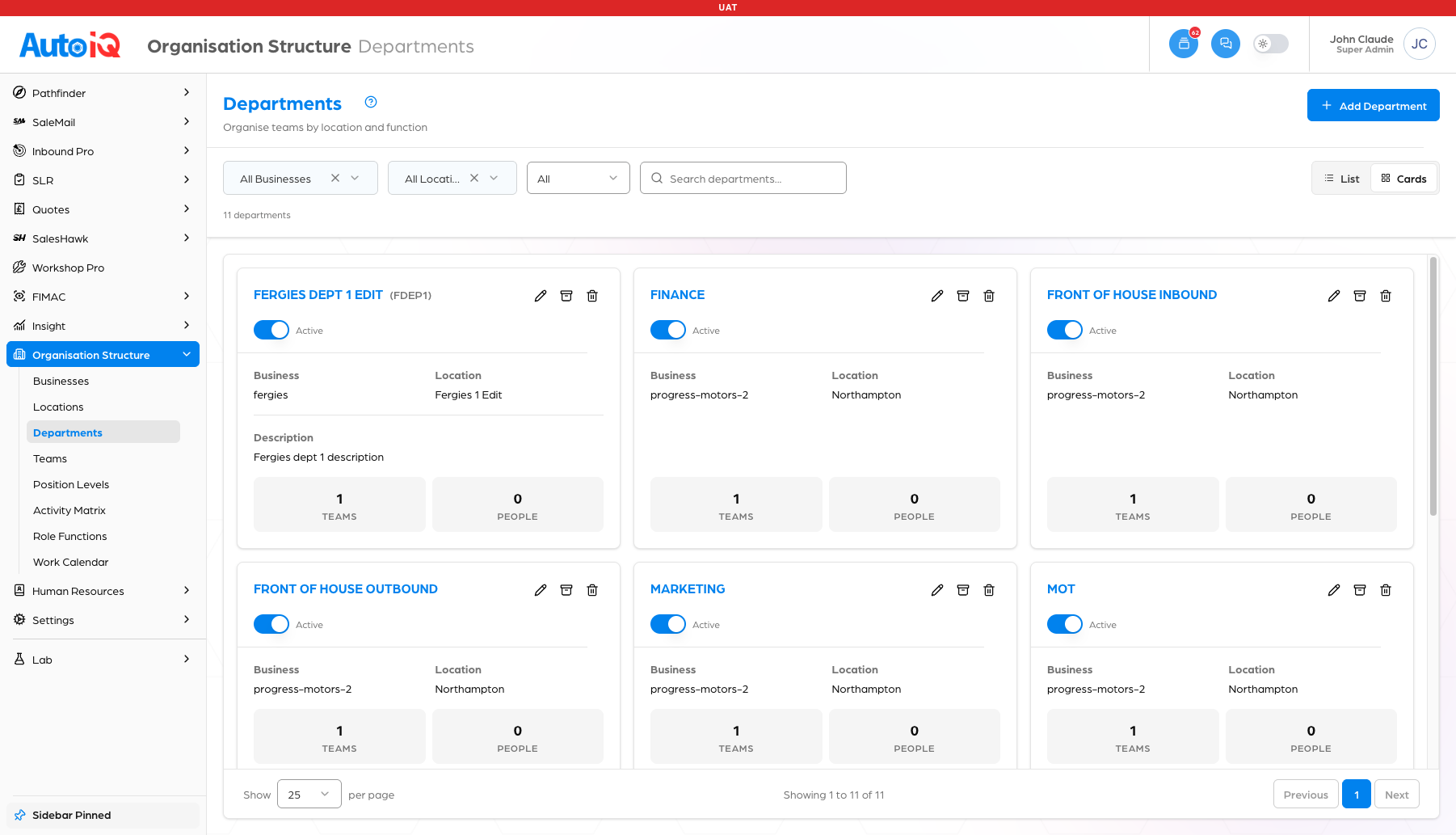Click the departments list vertical scrollbar

click(1433, 386)
